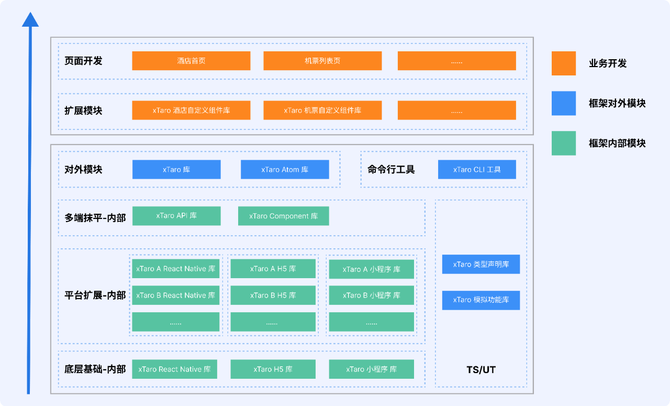This screenshot has height=406, width=670.
Task: Click the 页面开发 row label
Action: click(84, 61)
